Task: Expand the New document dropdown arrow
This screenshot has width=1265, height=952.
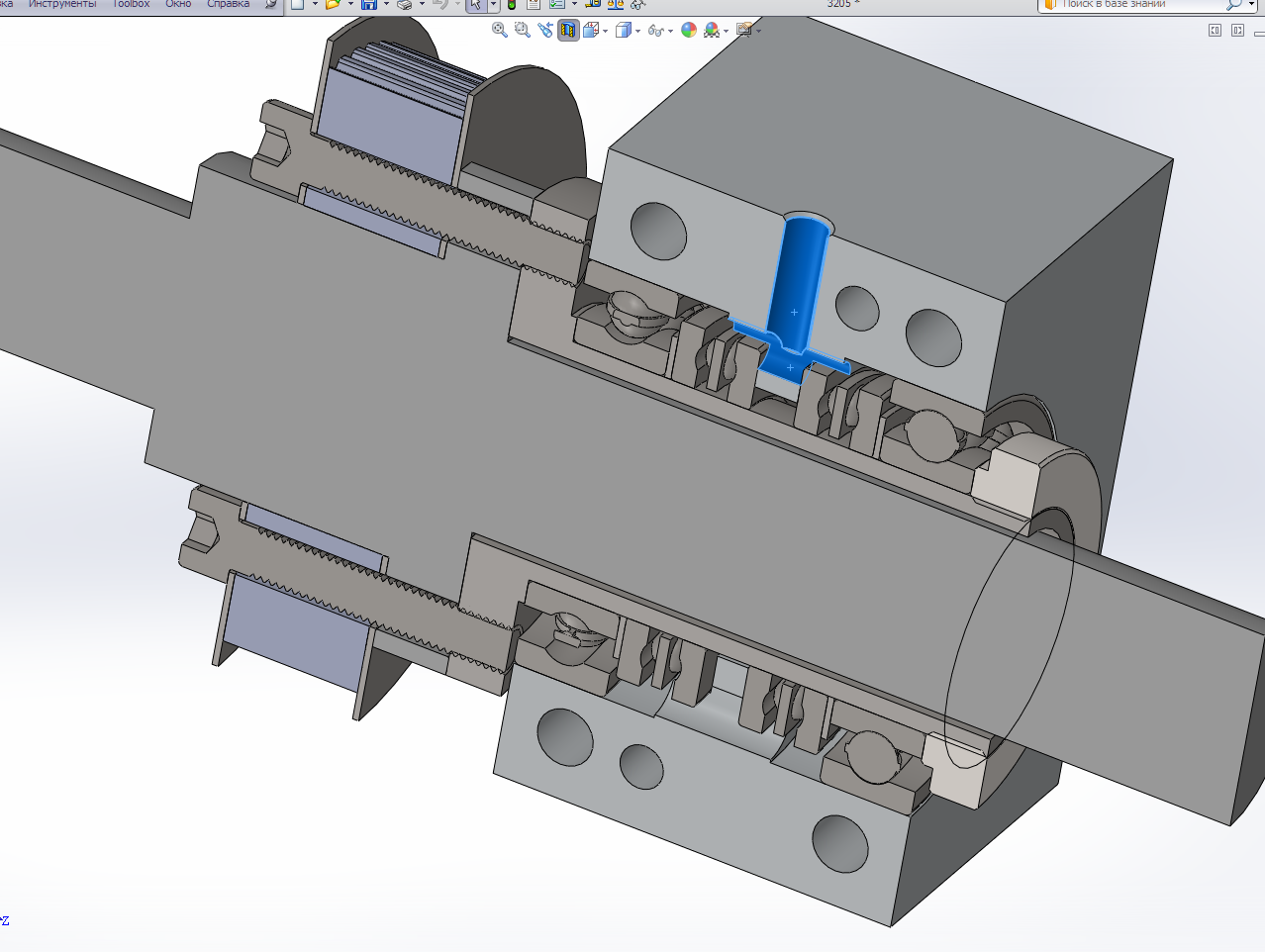Action: (315, 4)
